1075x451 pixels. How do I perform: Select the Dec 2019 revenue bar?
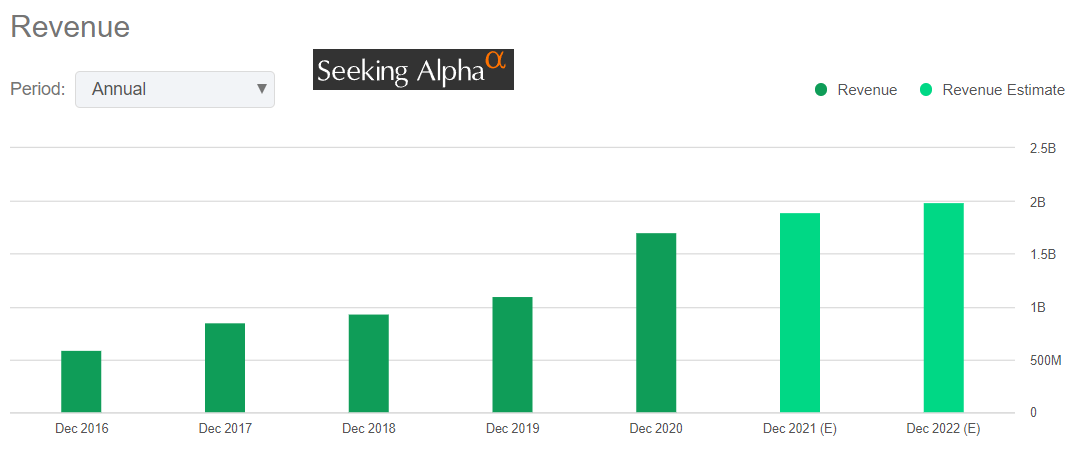512,354
